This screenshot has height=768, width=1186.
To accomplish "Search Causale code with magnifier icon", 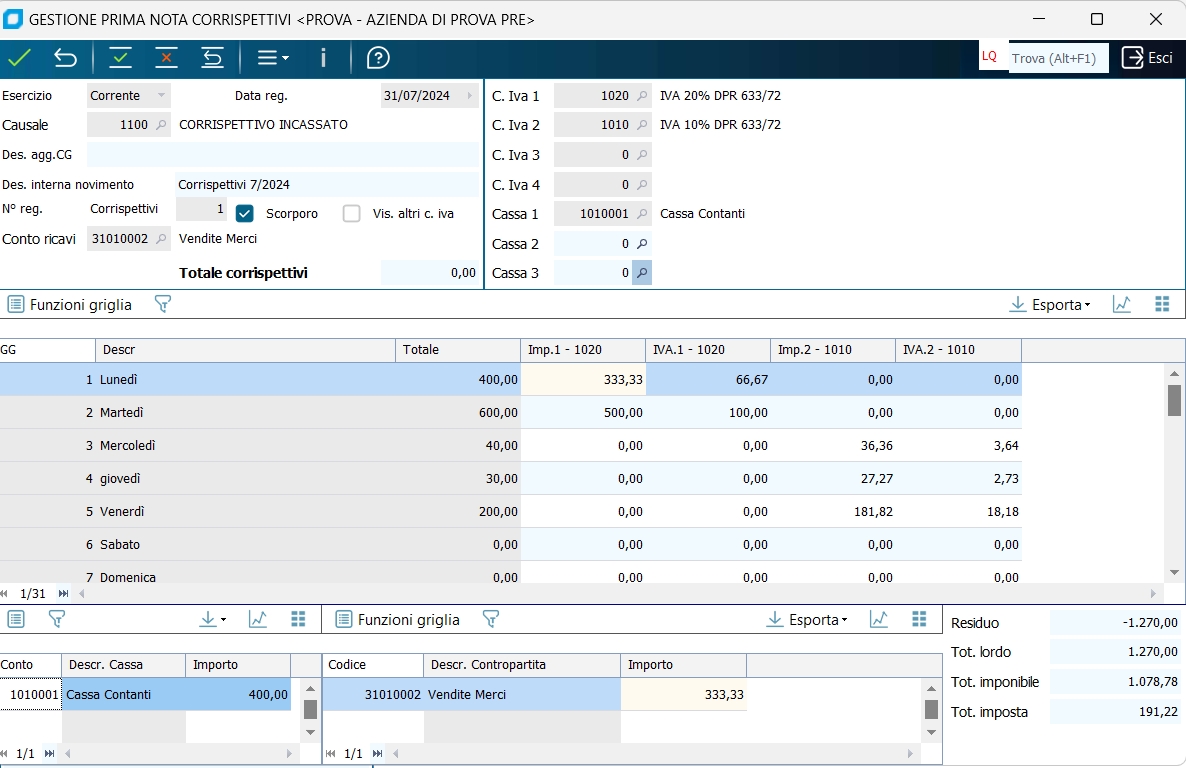I will [161, 125].
